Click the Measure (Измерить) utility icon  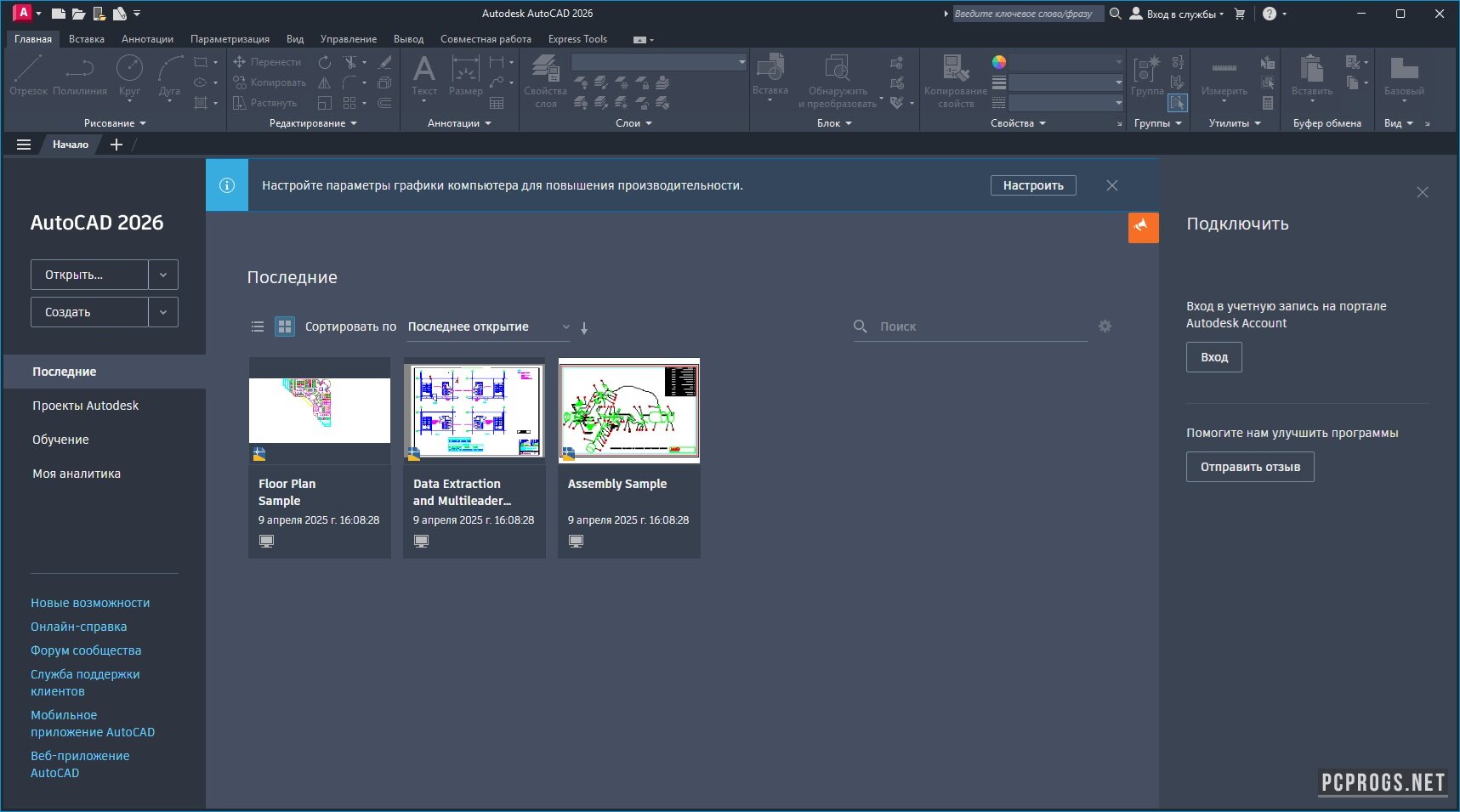[1224, 71]
